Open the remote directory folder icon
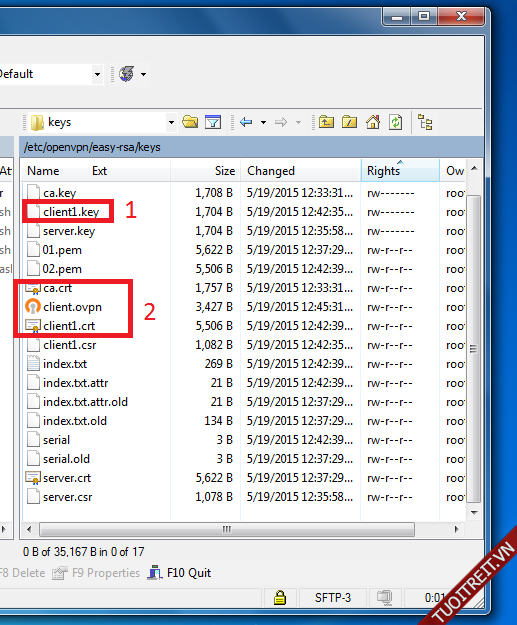The height and width of the screenshot is (625, 517). tap(190, 122)
